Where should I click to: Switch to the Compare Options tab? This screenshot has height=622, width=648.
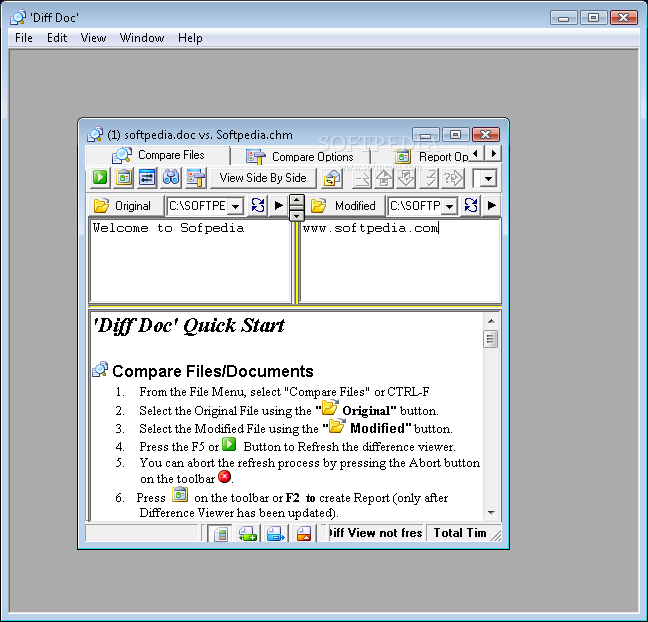(300, 157)
